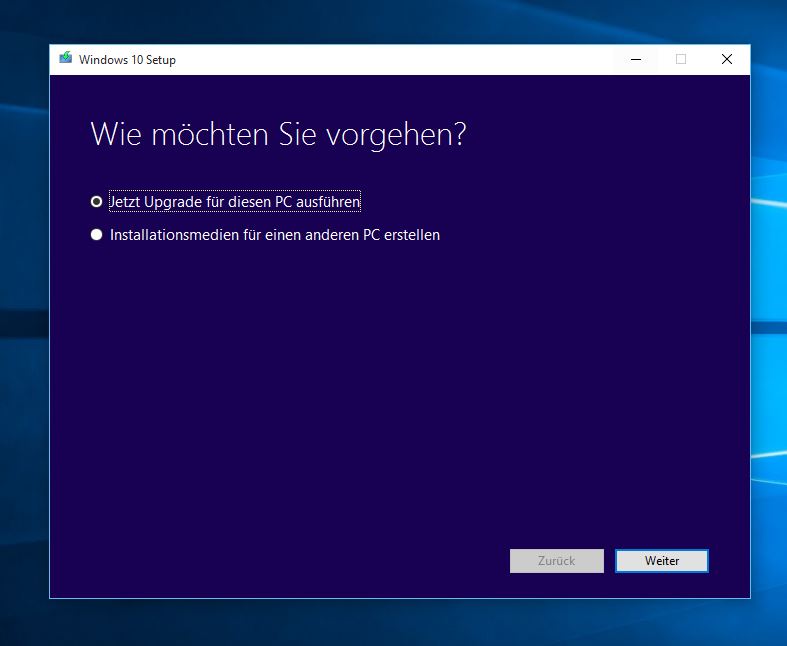
Task: Click the 'Windows 10 Setup' title text
Action: tap(127, 60)
